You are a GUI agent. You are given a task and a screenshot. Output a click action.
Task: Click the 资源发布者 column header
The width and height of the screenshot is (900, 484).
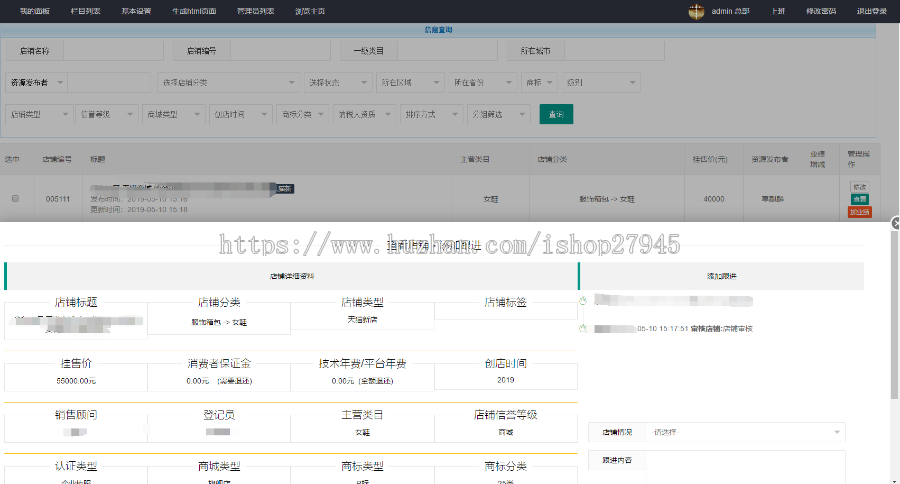pyautogui.click(x=770, y=159)
